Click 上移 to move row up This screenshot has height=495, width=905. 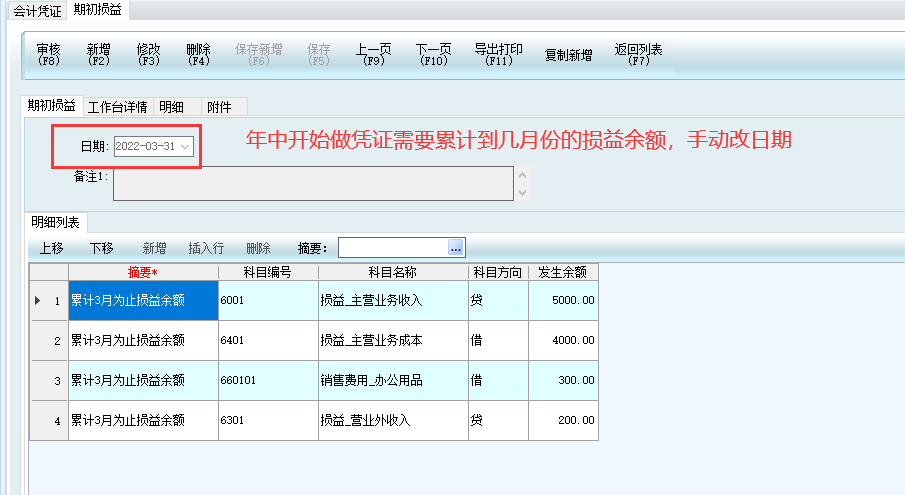pos(51,248)
